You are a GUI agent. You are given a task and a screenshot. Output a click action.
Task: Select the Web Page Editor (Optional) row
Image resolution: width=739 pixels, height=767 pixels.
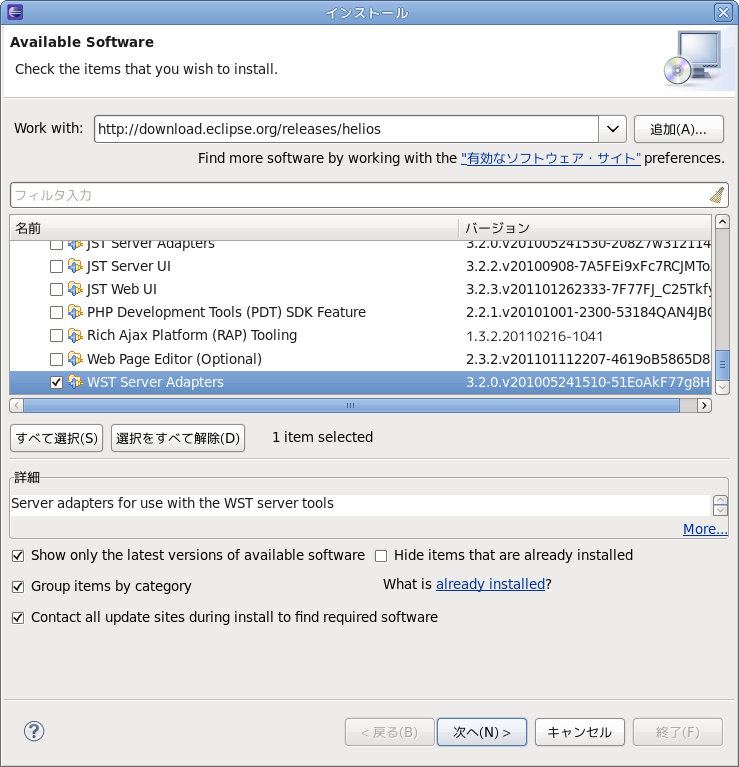pos(360,360)
